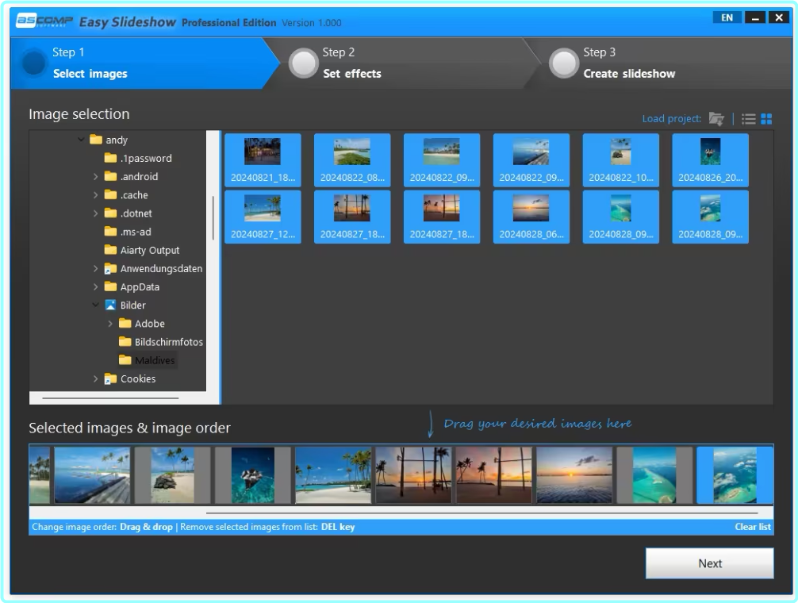Click the .1password folder icon

pyautogui.click(x=111, y=158)
